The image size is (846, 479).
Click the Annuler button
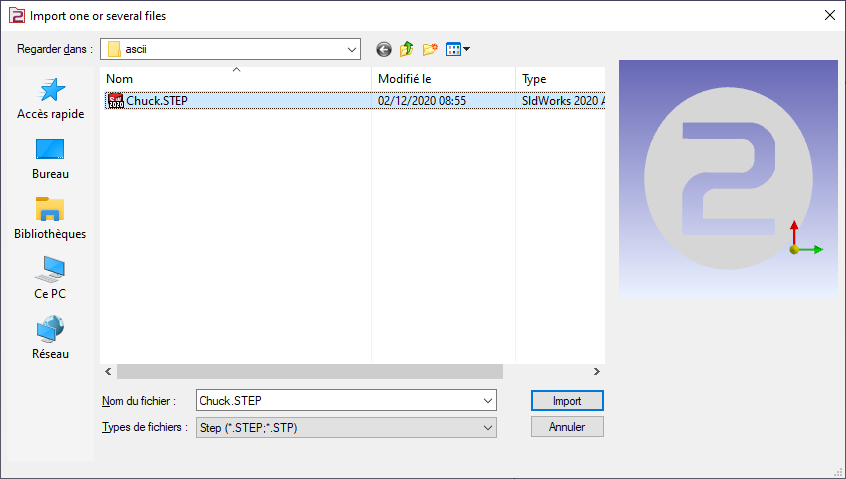(x=567, y=427)
